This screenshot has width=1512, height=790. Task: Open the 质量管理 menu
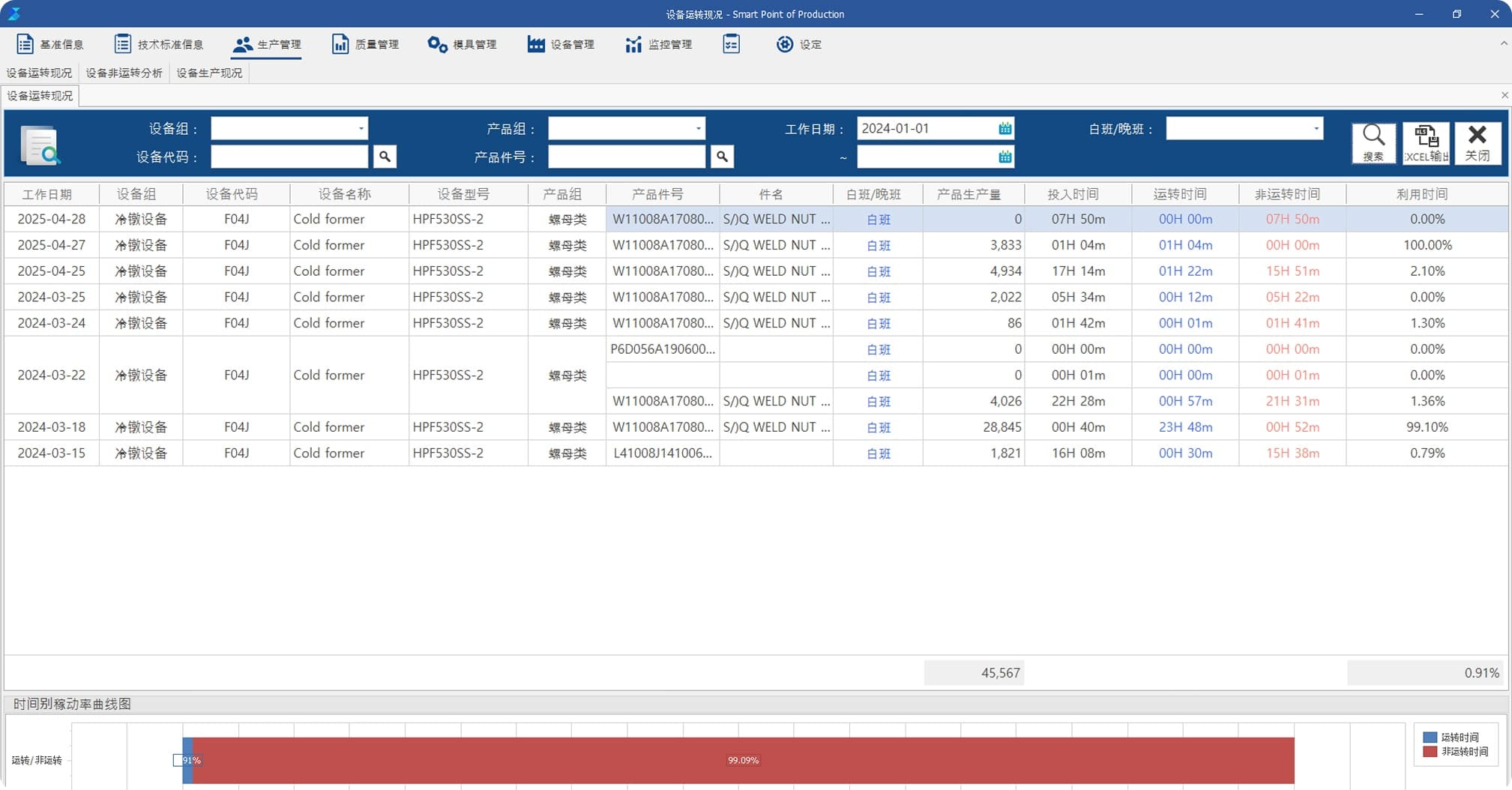coord(365,44)
